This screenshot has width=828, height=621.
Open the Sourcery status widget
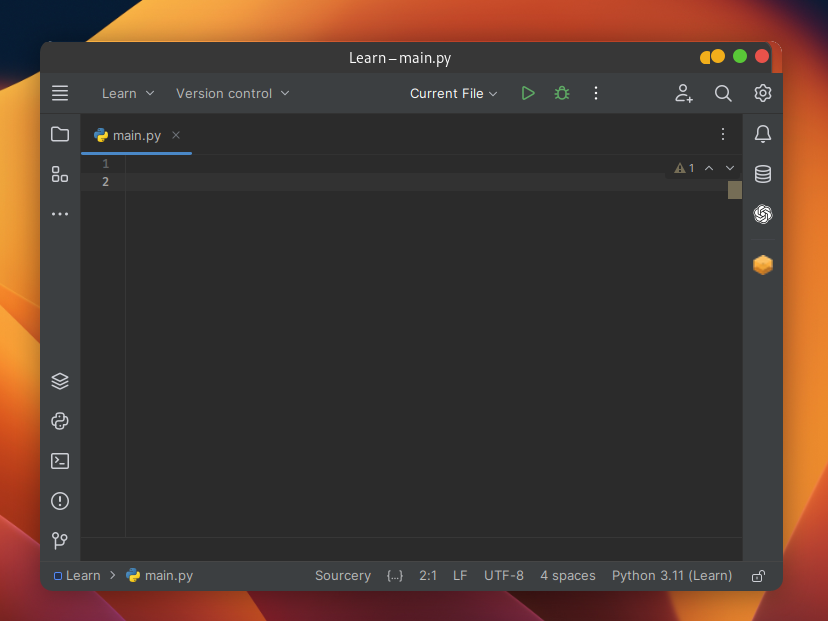[343, 576]
